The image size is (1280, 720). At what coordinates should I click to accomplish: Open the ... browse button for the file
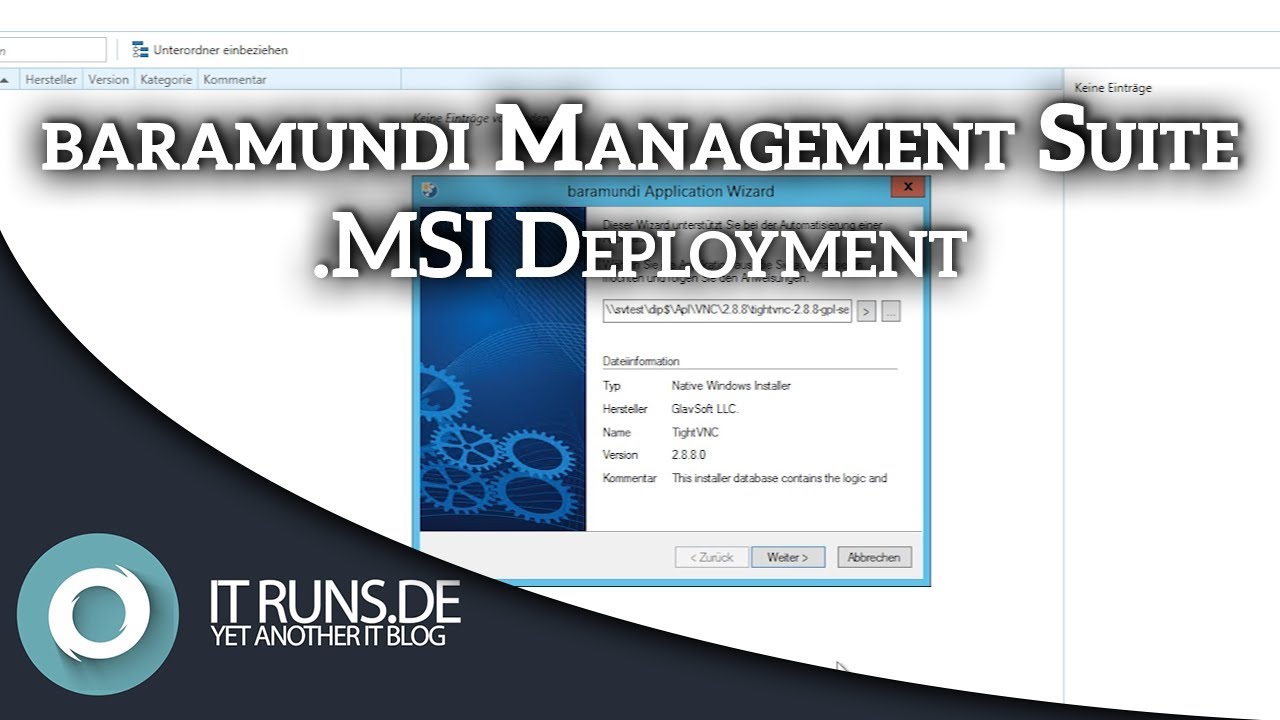[891, 312]
